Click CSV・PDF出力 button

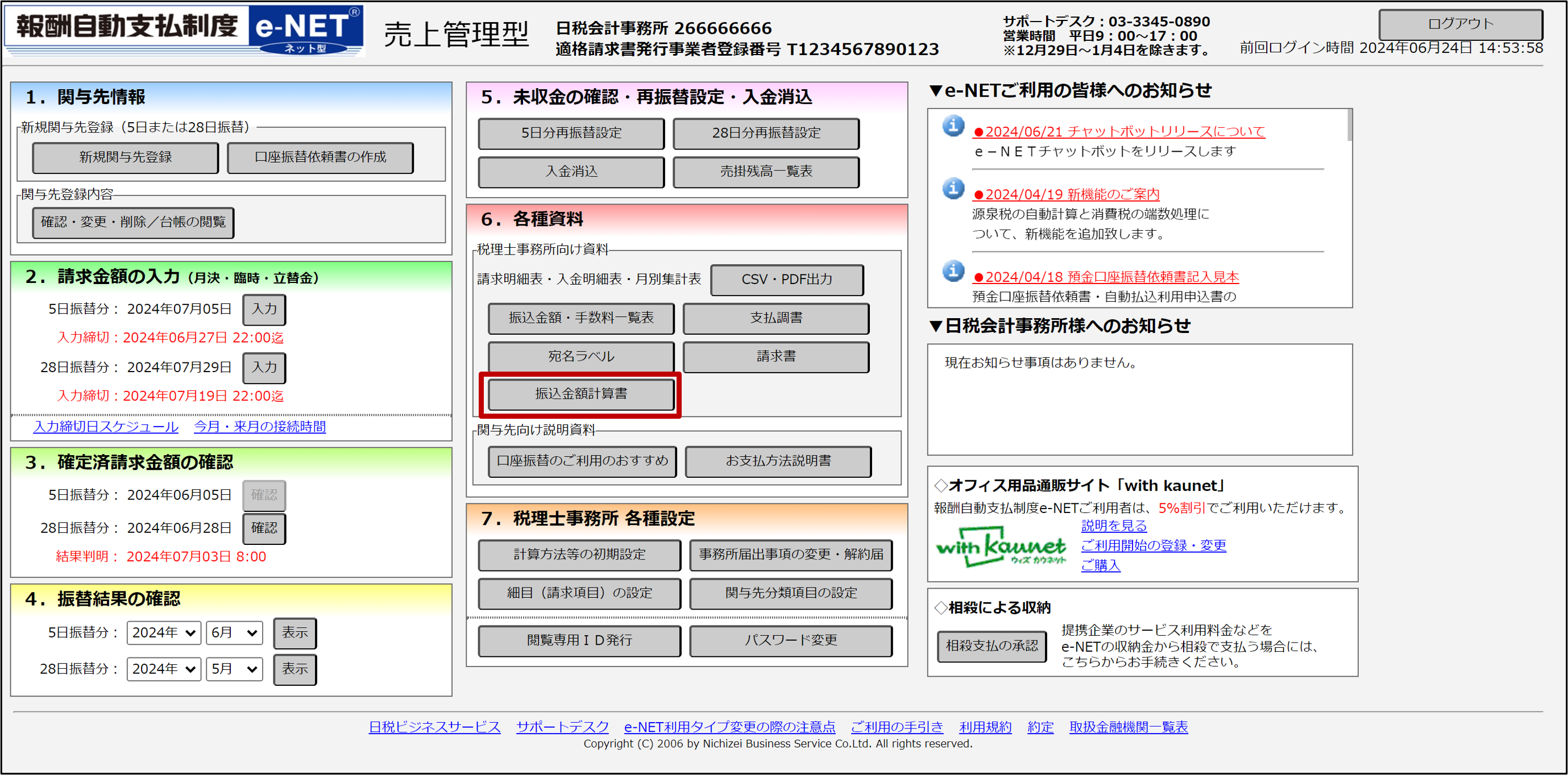click(786, 280)
